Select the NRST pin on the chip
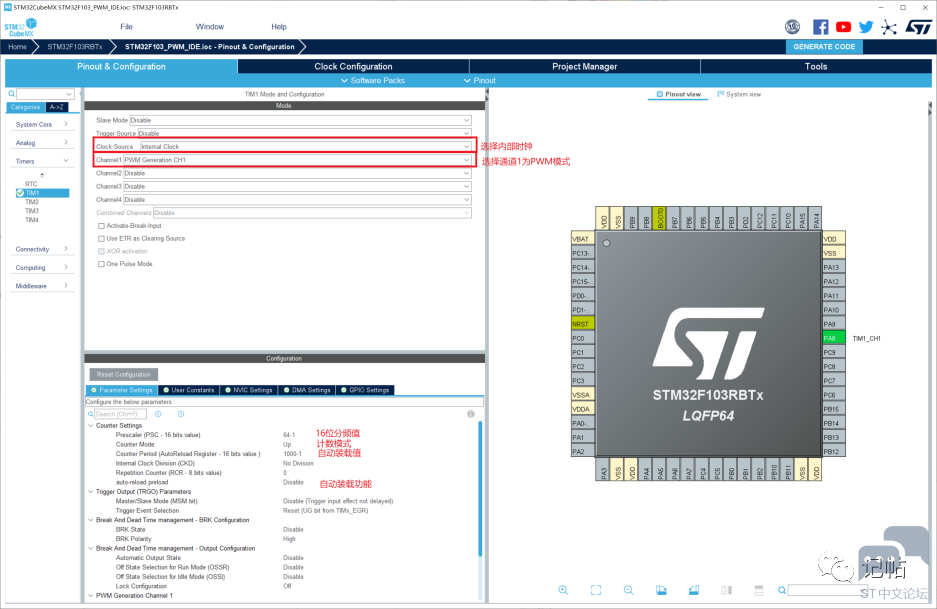Image resolution: width=937 pixels, height=609 pixels. (583, 324)
